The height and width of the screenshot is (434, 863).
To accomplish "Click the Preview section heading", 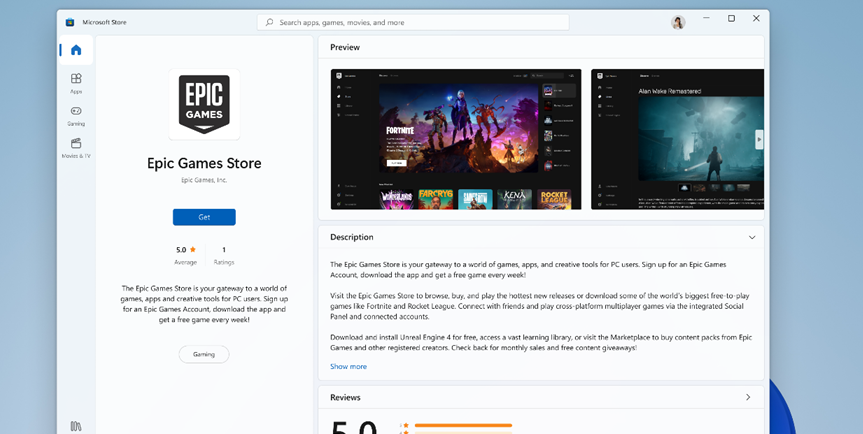I will point(345,47).
